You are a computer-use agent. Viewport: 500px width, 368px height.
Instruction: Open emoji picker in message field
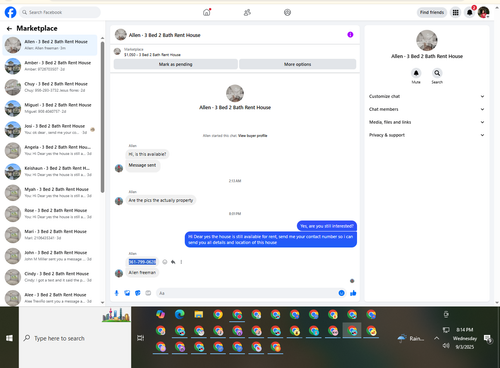coord(341,293)
